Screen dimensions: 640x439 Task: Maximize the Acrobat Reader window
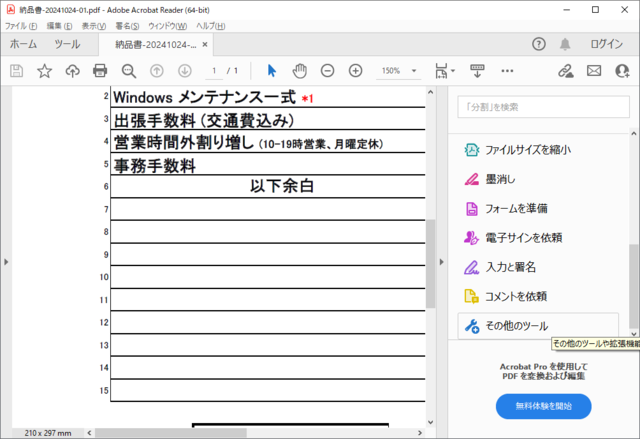pos(596,10)
